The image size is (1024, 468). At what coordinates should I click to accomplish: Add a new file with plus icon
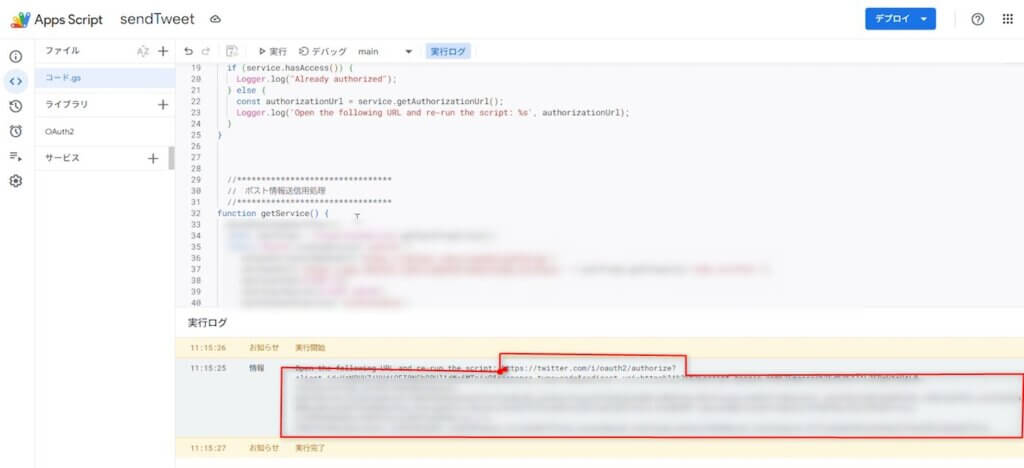[163, 51]
